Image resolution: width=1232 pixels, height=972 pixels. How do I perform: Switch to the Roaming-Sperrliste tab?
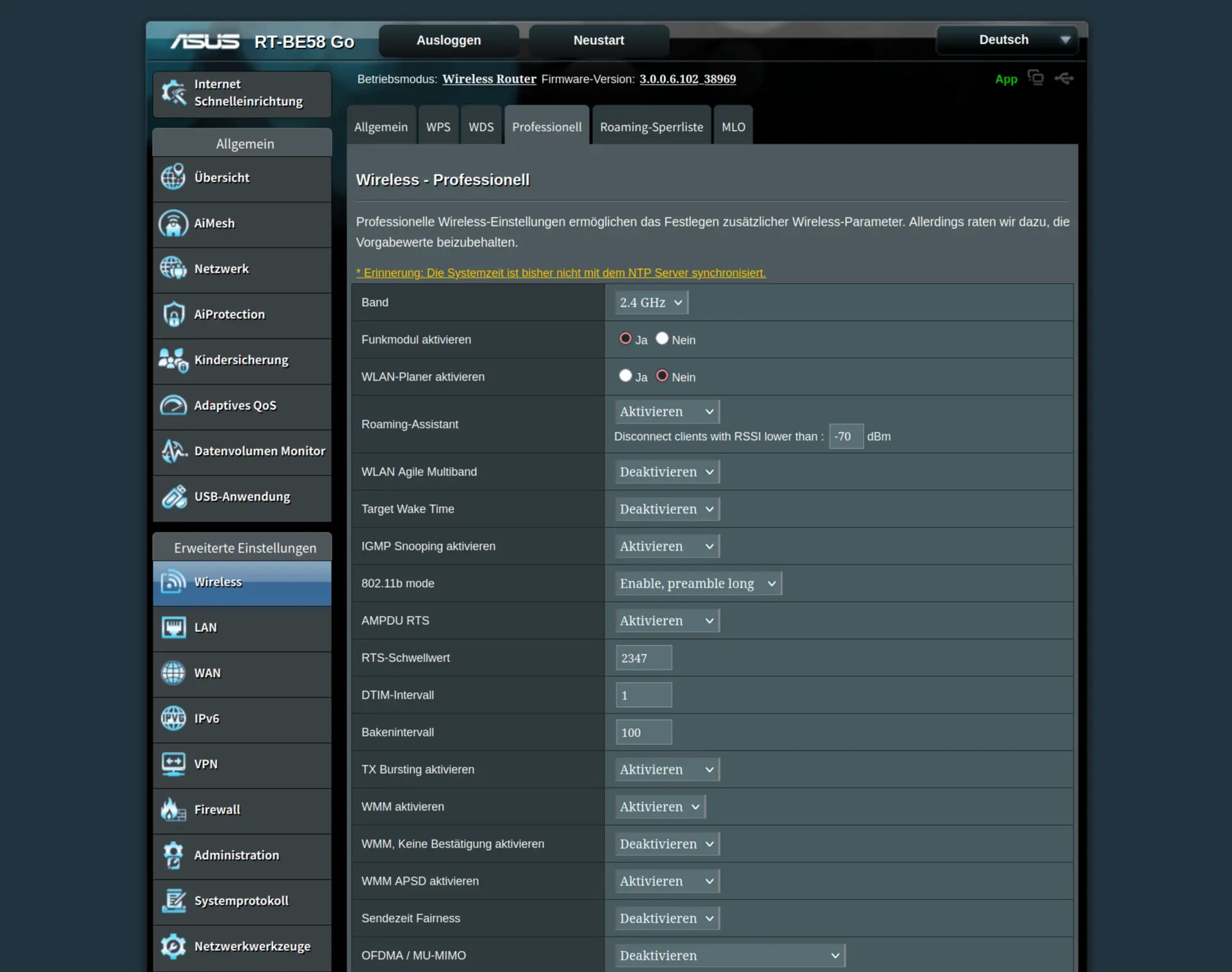(x=651, y=127)
